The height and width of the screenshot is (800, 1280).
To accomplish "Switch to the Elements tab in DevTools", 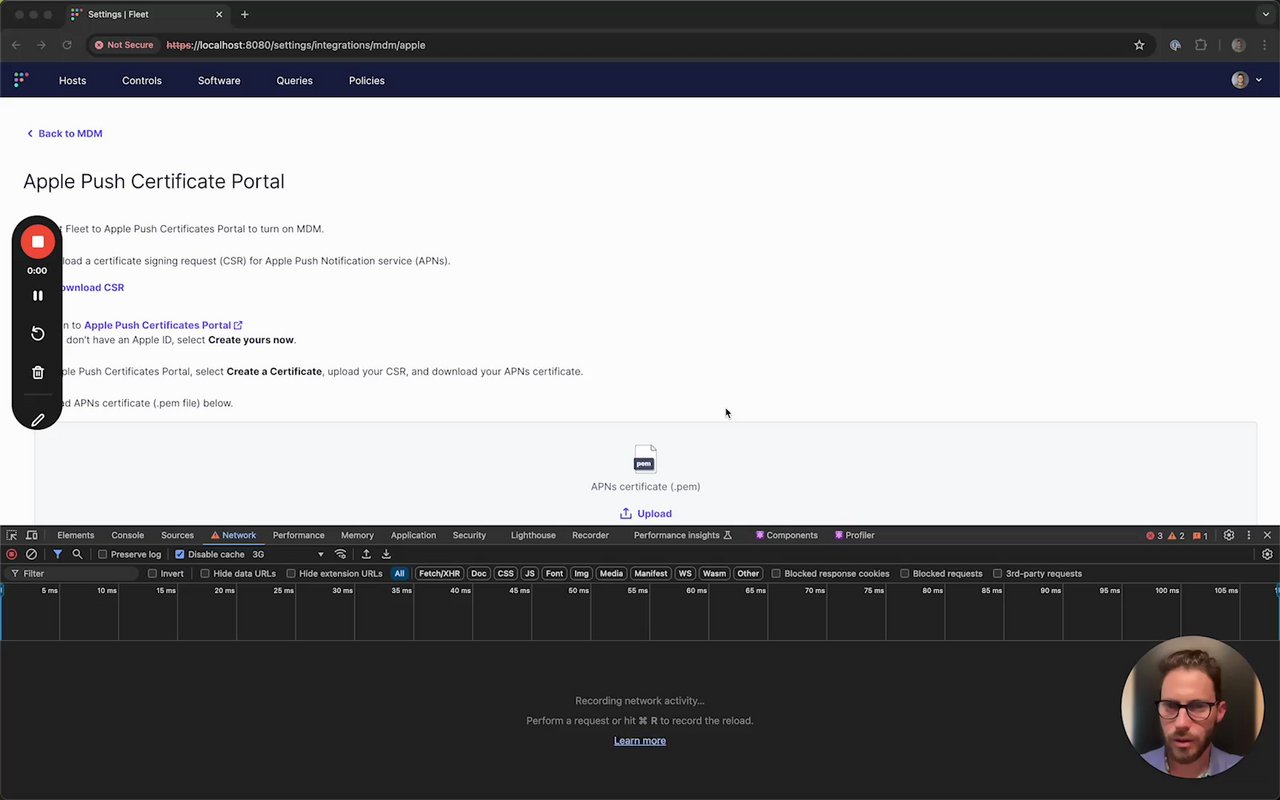I will tap(75, 535).
